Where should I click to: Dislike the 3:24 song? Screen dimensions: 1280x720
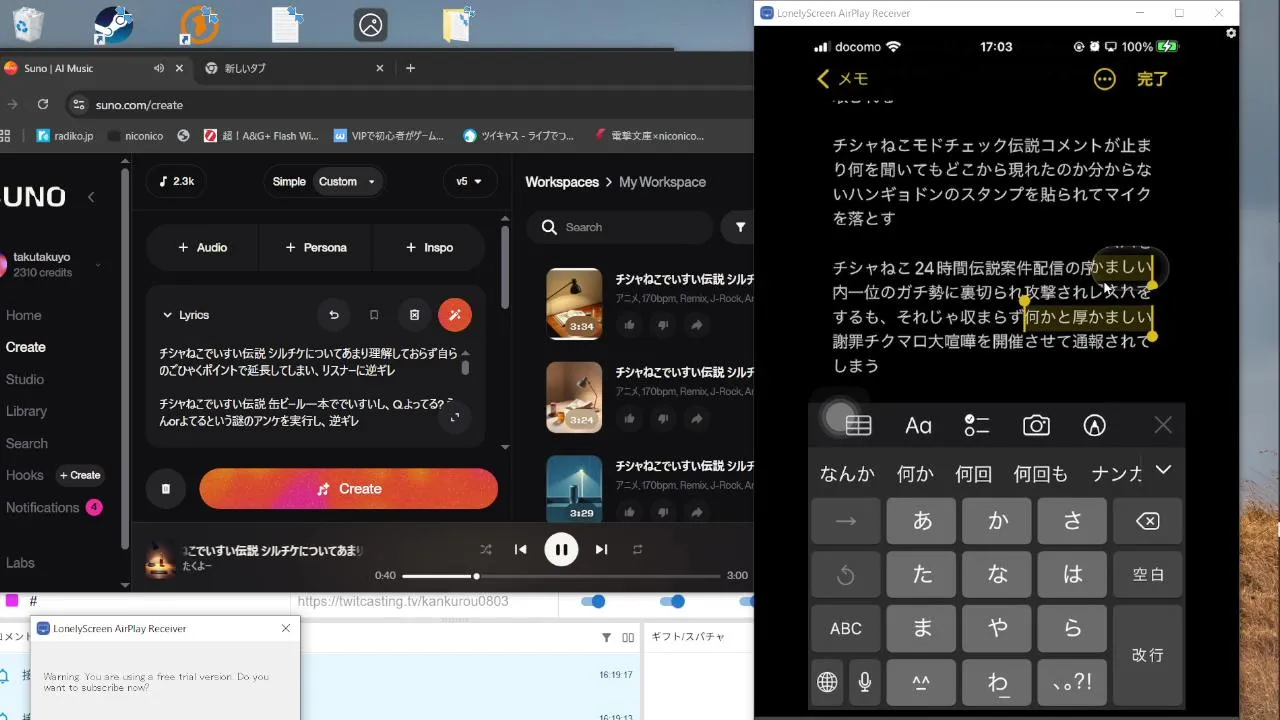tap(663, 419)
